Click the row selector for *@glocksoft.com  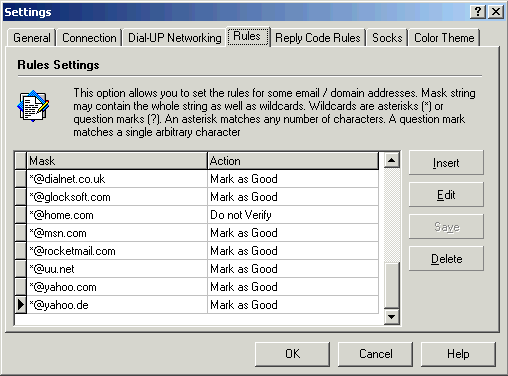pyautogui.click(x=21, y=197)
